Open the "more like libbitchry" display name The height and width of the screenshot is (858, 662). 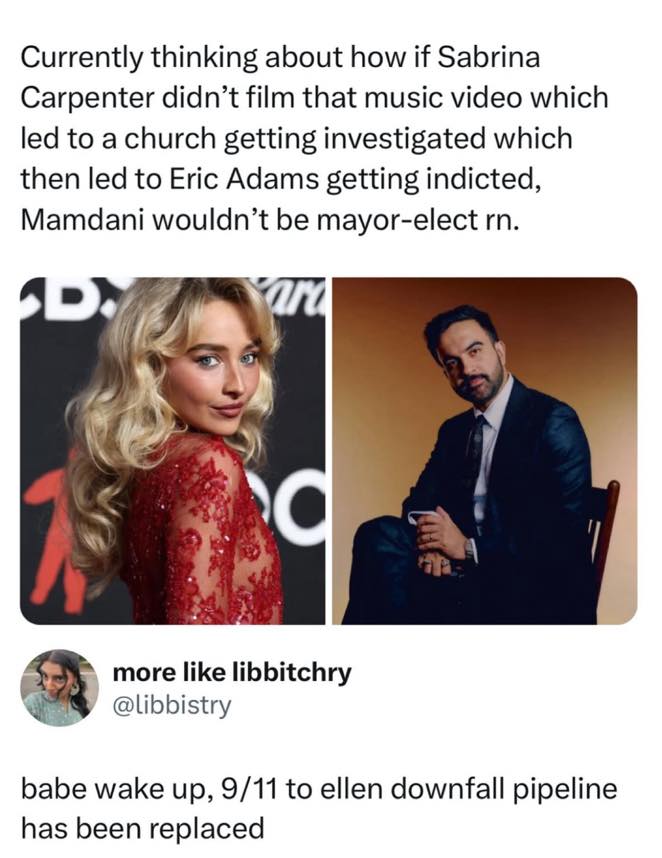click(x=232, y=672)
